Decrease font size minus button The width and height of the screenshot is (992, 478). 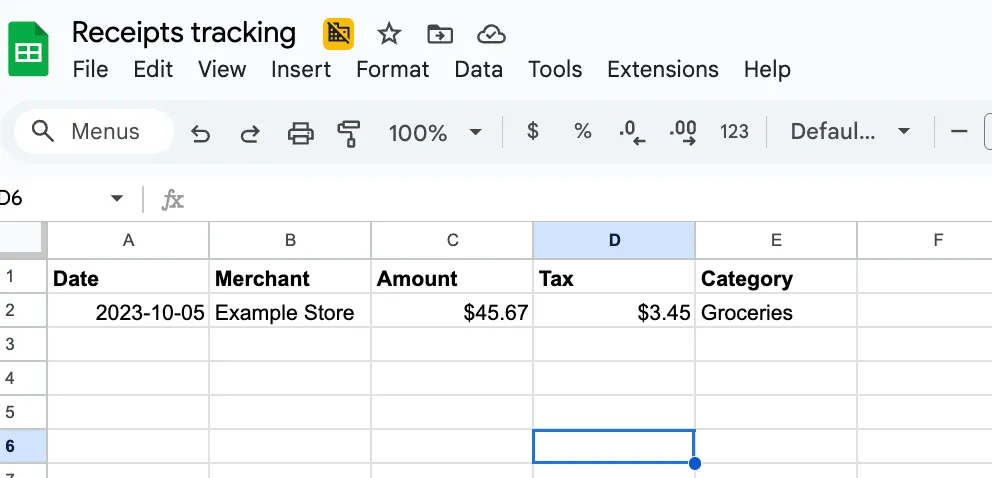point(959,132)
